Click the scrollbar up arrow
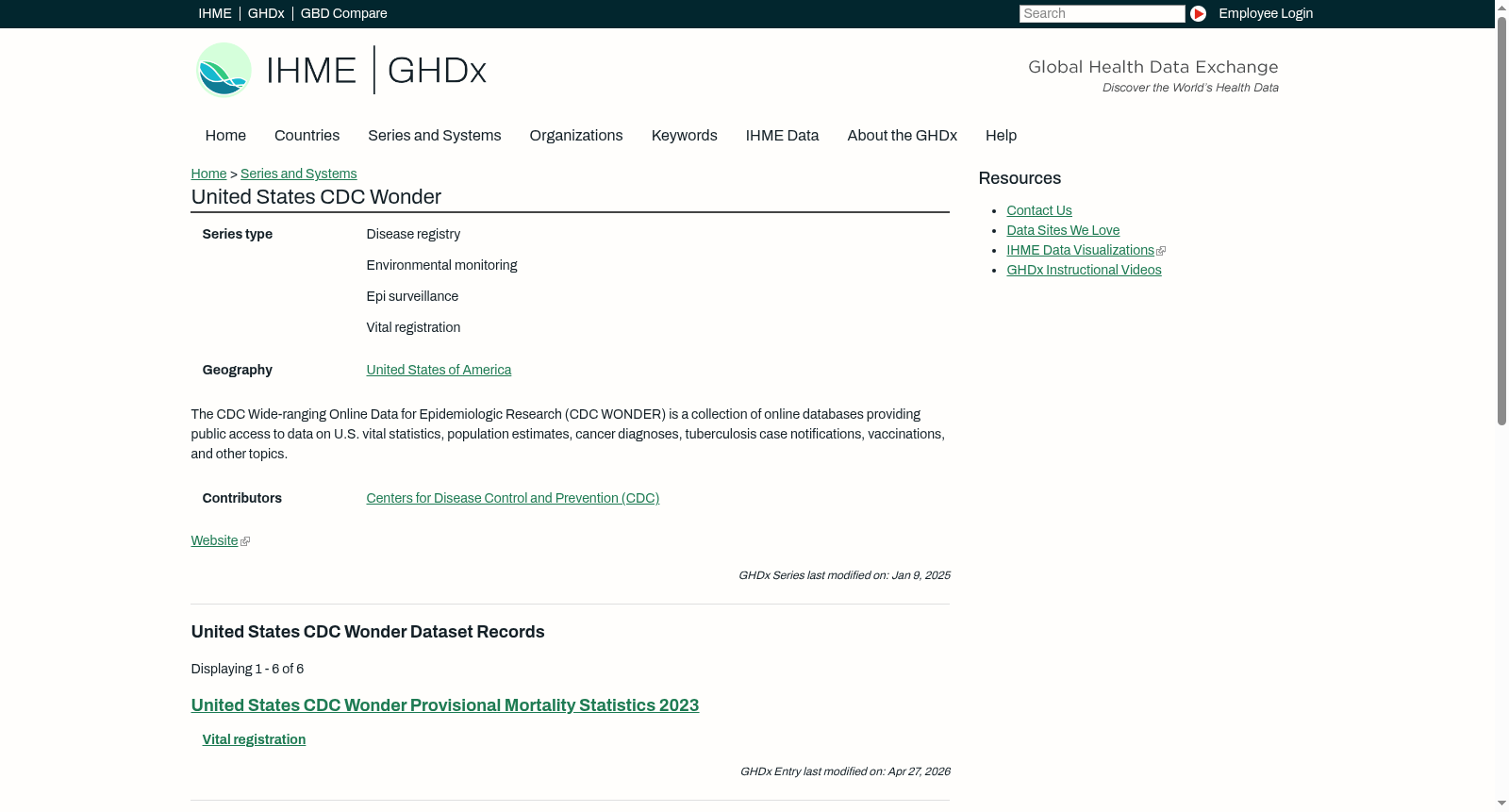This screenshot has width=1509, height=812. (x=1501, y=8)
